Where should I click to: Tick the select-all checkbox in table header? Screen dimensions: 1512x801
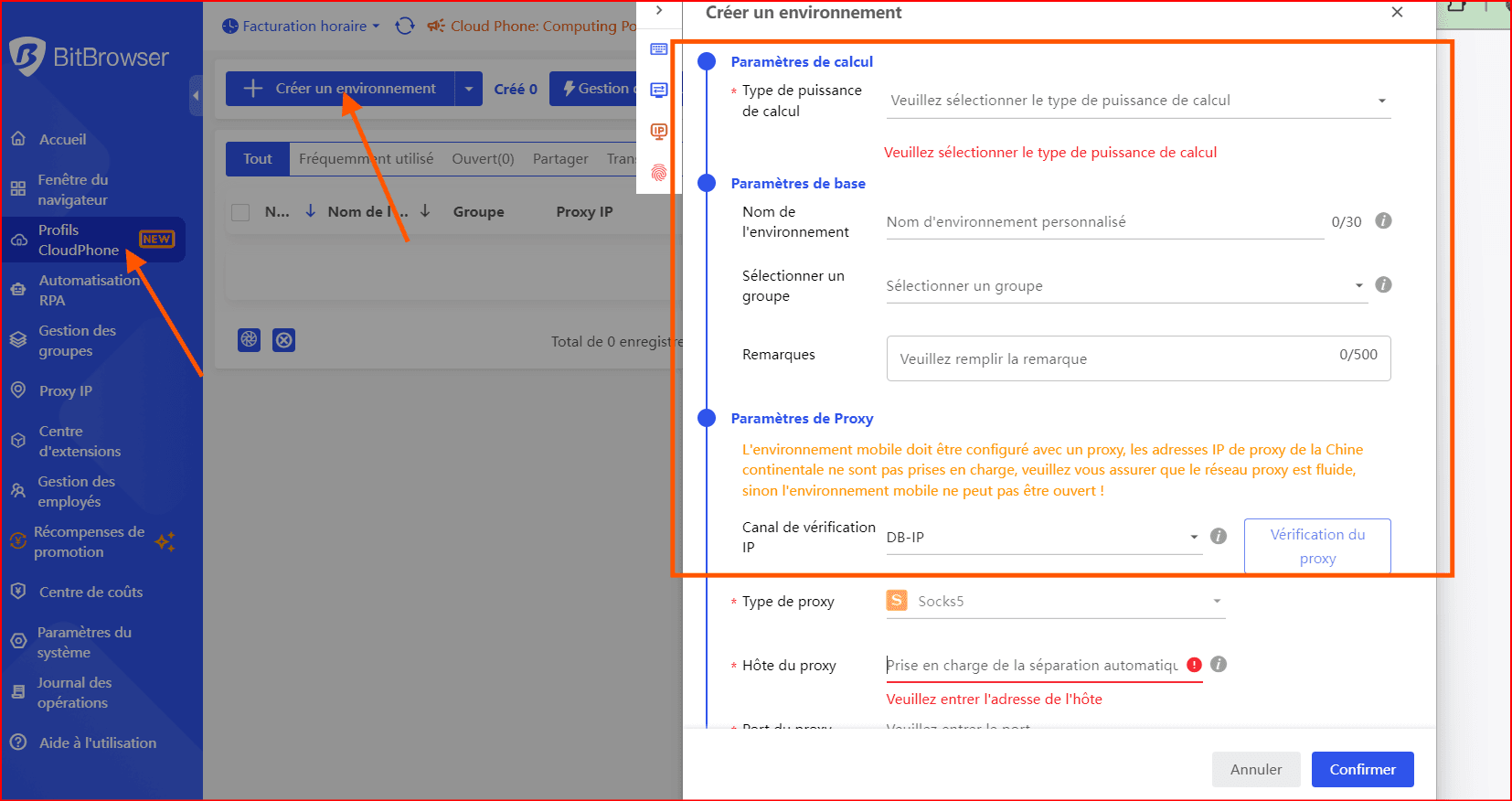tap(240, 212)
